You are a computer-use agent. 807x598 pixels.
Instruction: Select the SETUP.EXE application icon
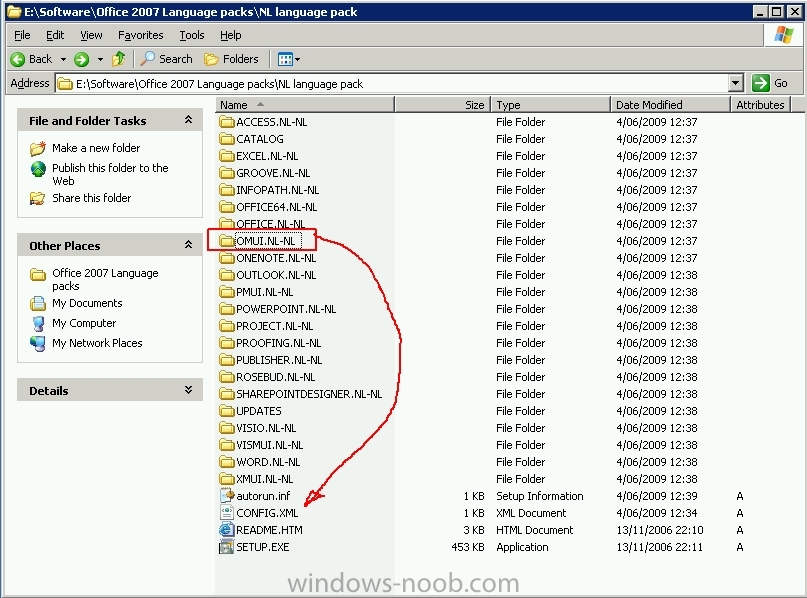coord(226,547)
